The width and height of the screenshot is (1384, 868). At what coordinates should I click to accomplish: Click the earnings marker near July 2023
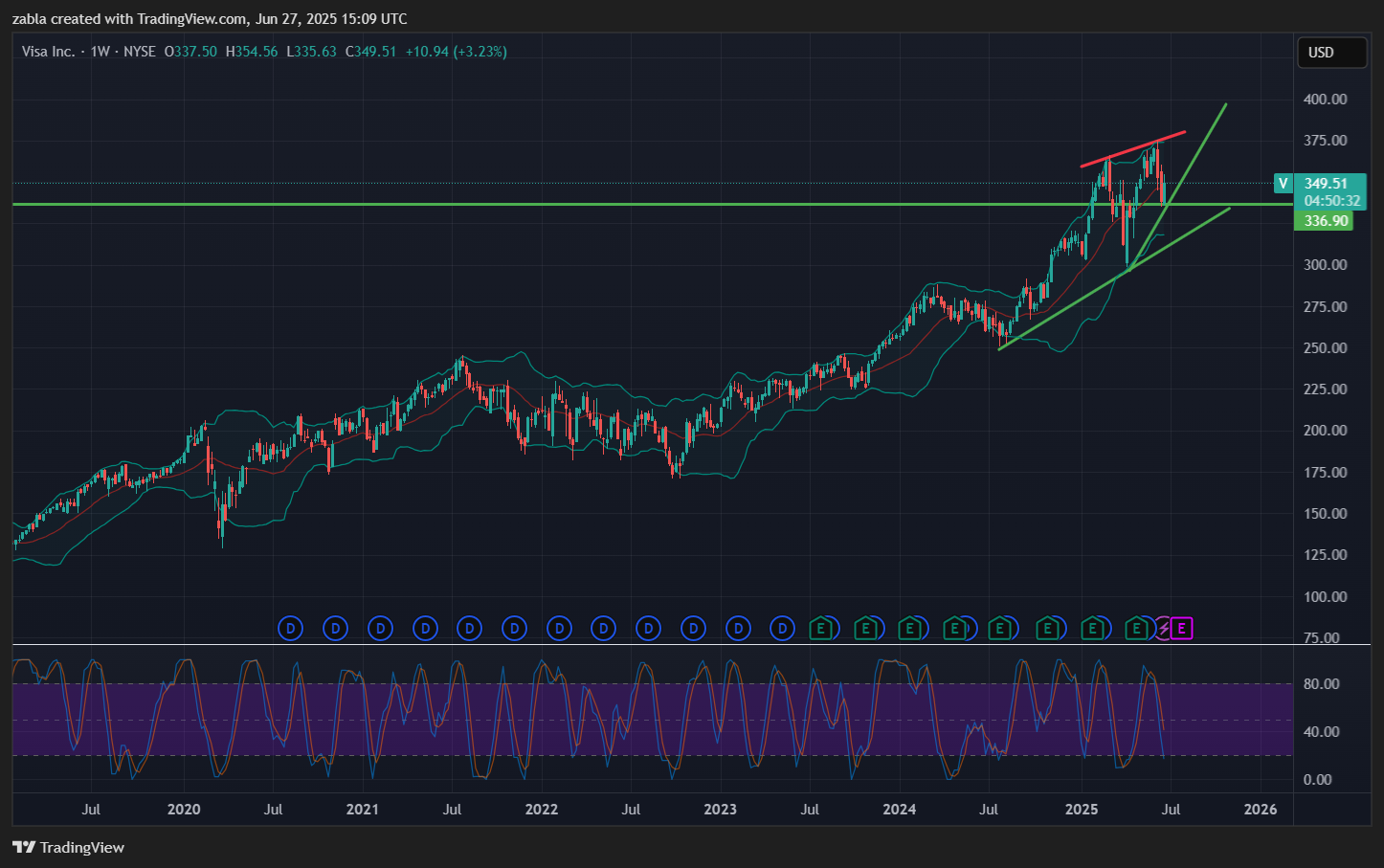tap(820, 629)
